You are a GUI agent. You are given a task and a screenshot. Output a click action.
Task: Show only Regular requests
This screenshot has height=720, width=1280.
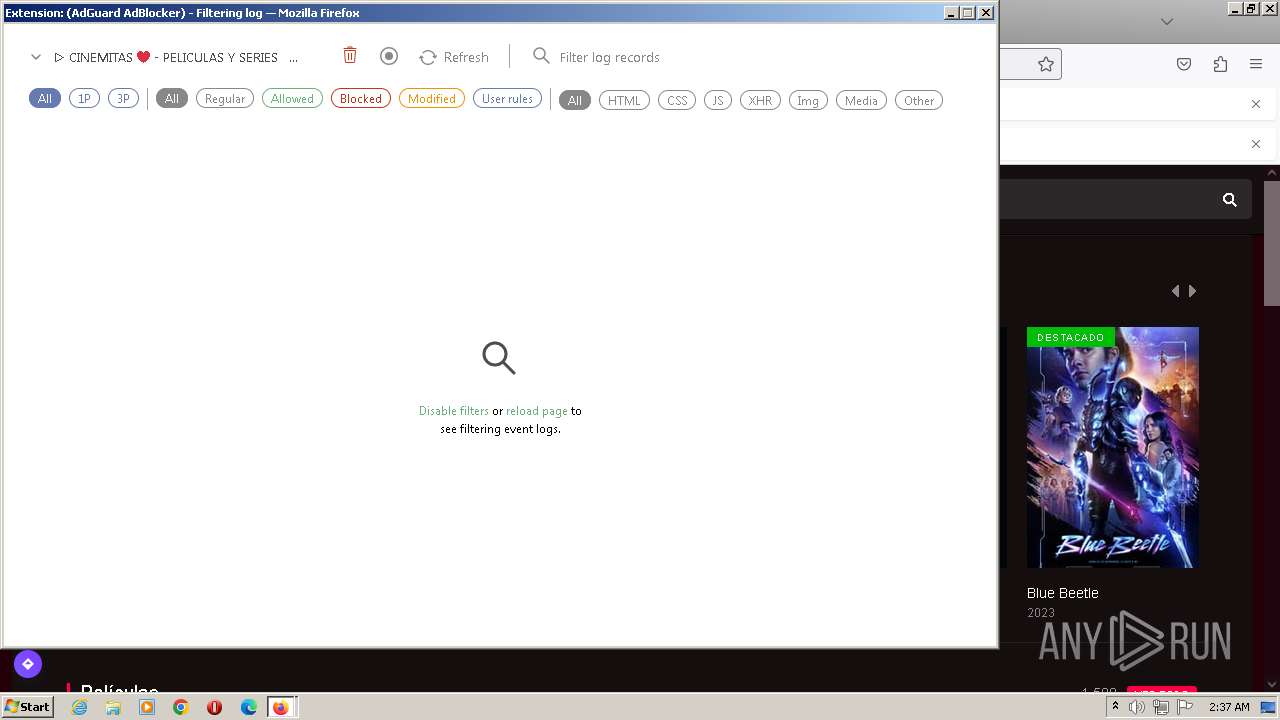pyautogui.click(x=225, y=98)
